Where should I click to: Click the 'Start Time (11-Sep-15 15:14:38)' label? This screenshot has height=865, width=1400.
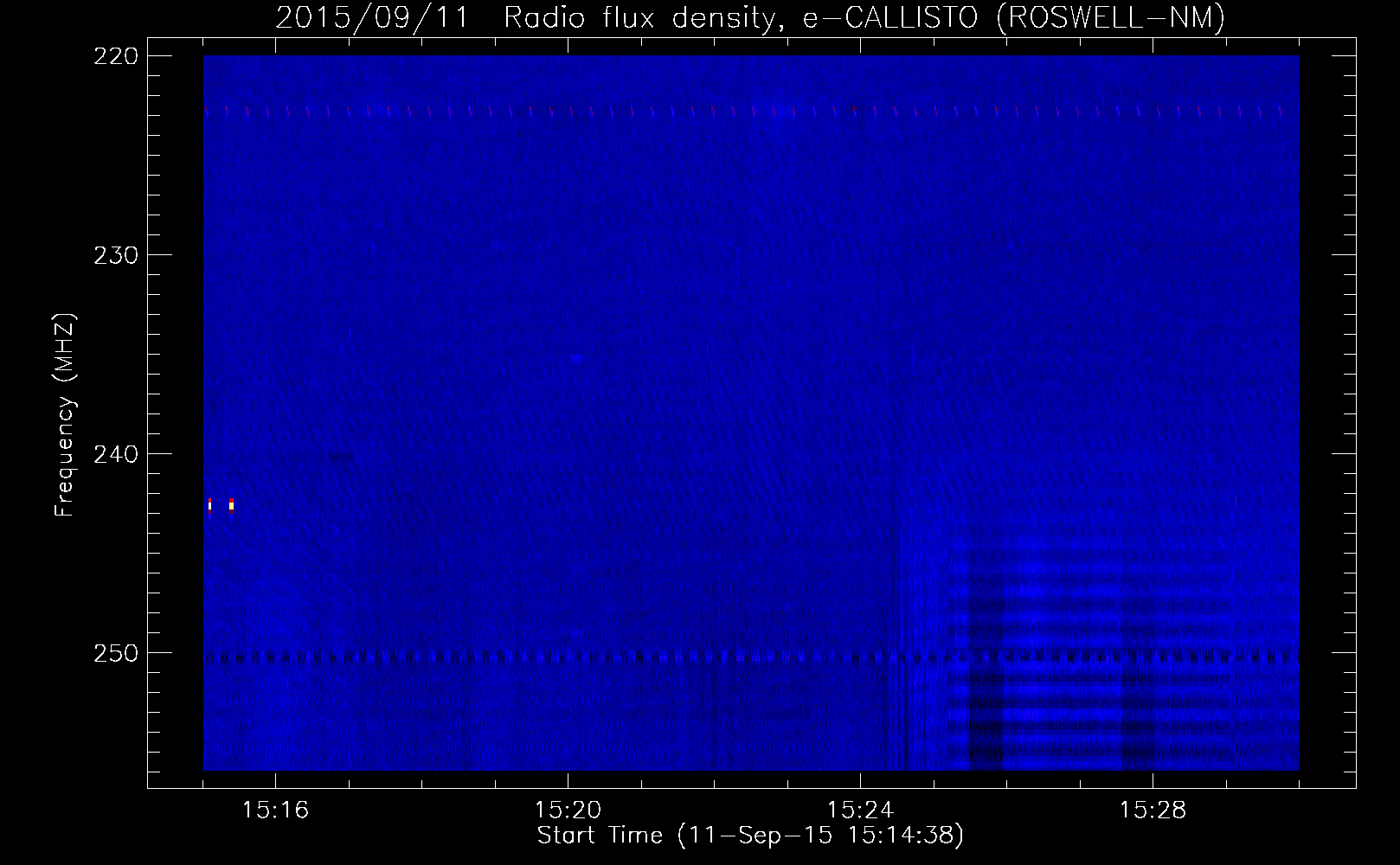click(x=750, y=836)
